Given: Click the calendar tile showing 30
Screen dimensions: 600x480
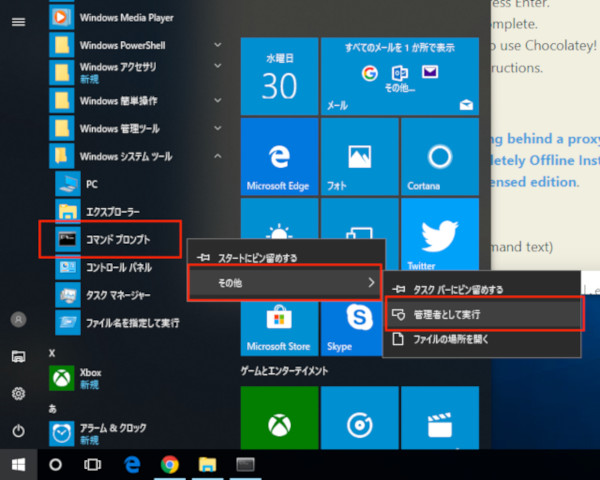Looking at the screenshot, I should (280, 77).
